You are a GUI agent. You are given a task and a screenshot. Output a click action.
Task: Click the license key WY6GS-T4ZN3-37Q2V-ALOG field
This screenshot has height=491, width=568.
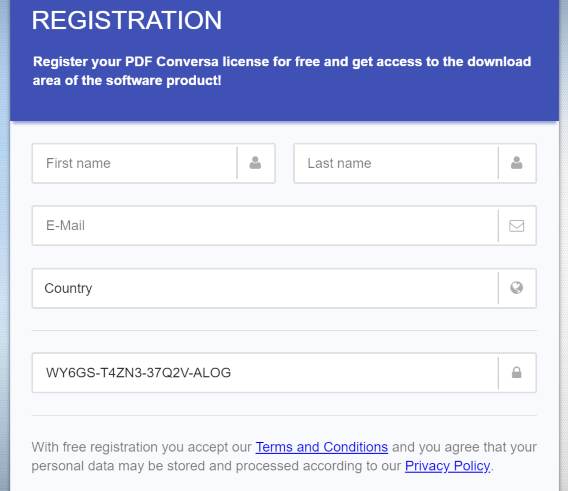(x=265, y=373)
